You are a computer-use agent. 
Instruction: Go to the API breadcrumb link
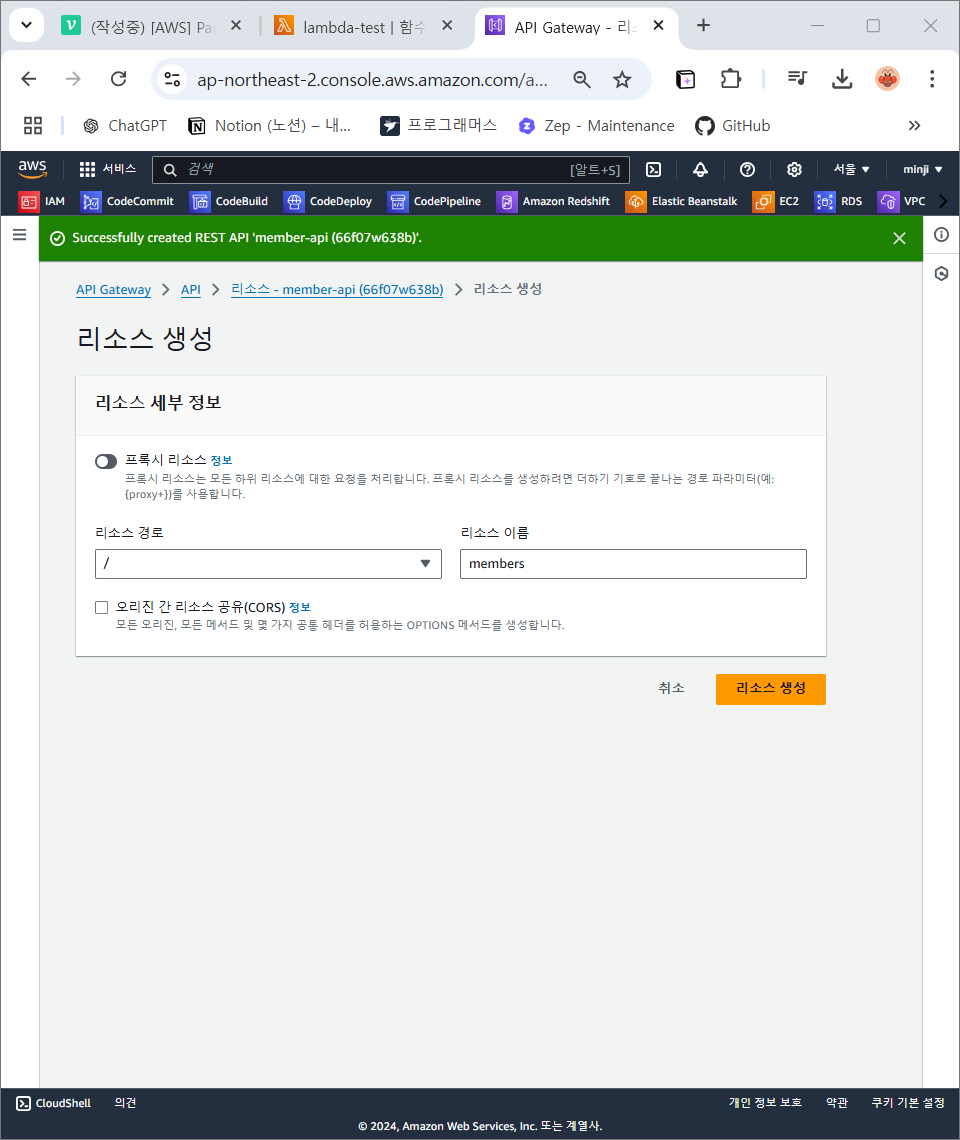[x=191, y=289]
